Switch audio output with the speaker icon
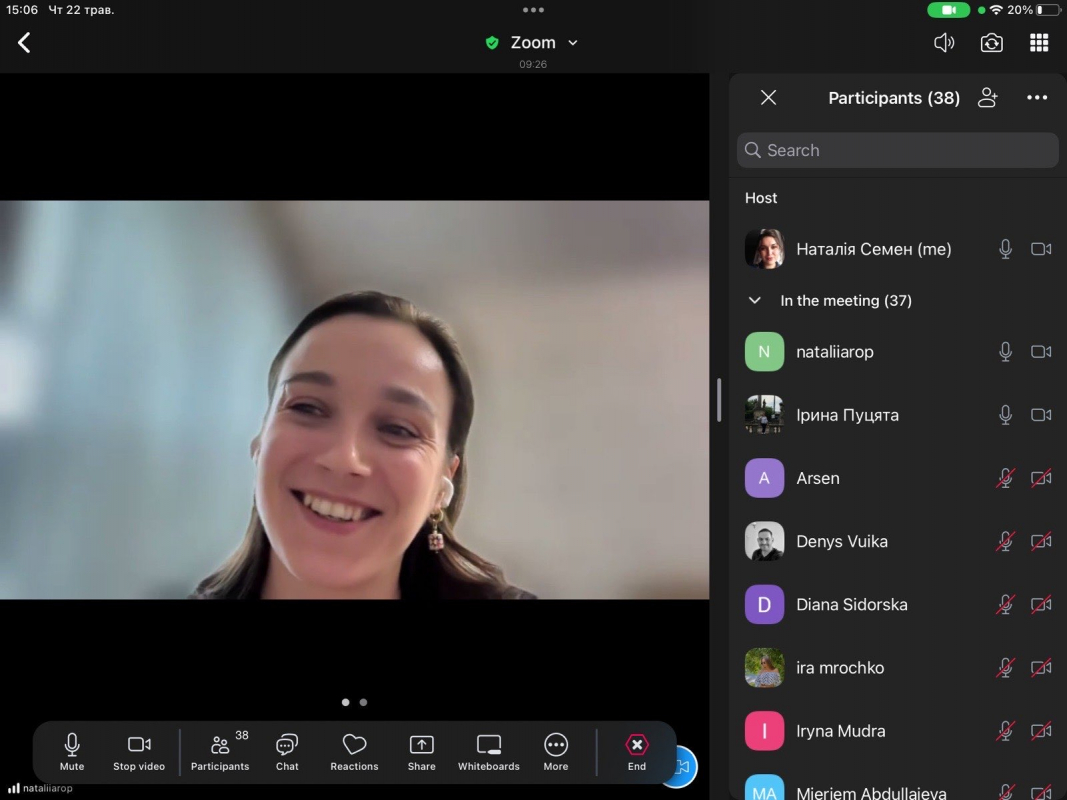Screen dimensions: 1067x800 click(x=944, y=43)
